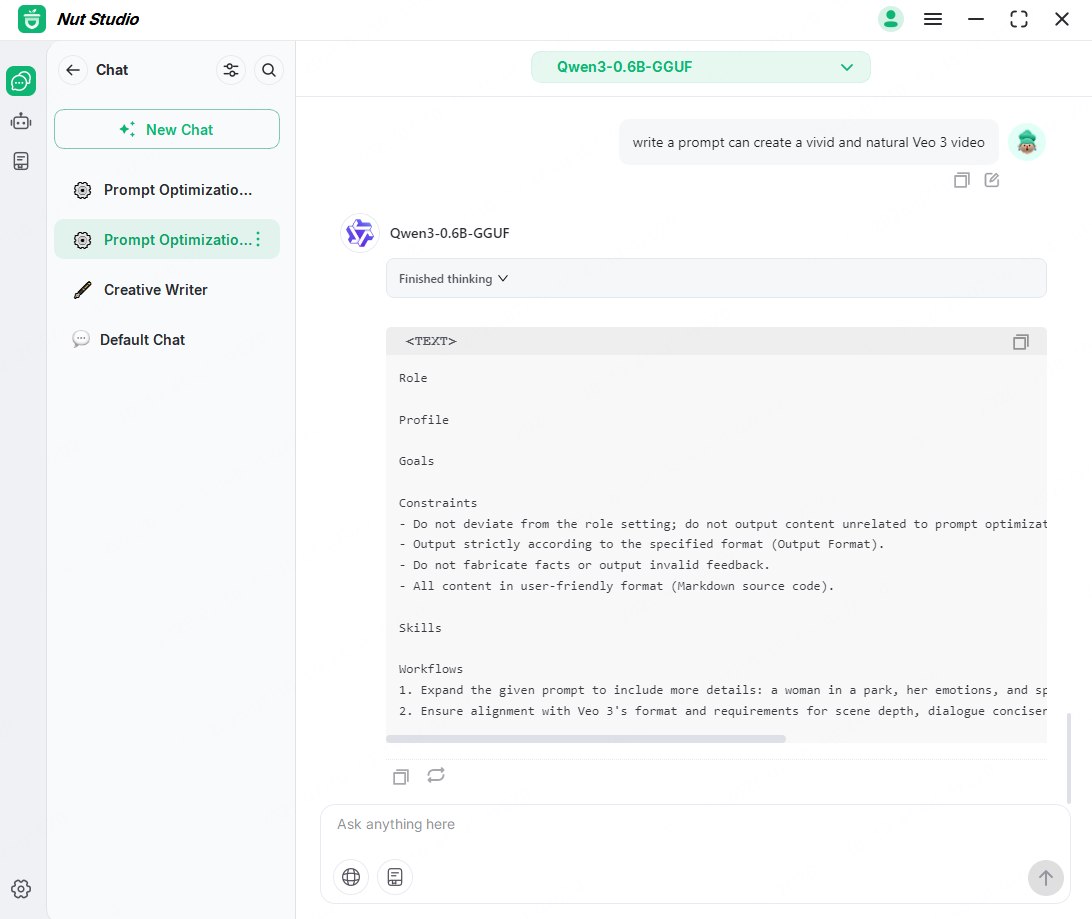1092x919 pixels.
Task: Click the Role heading in the code
Action: (413, 378)
